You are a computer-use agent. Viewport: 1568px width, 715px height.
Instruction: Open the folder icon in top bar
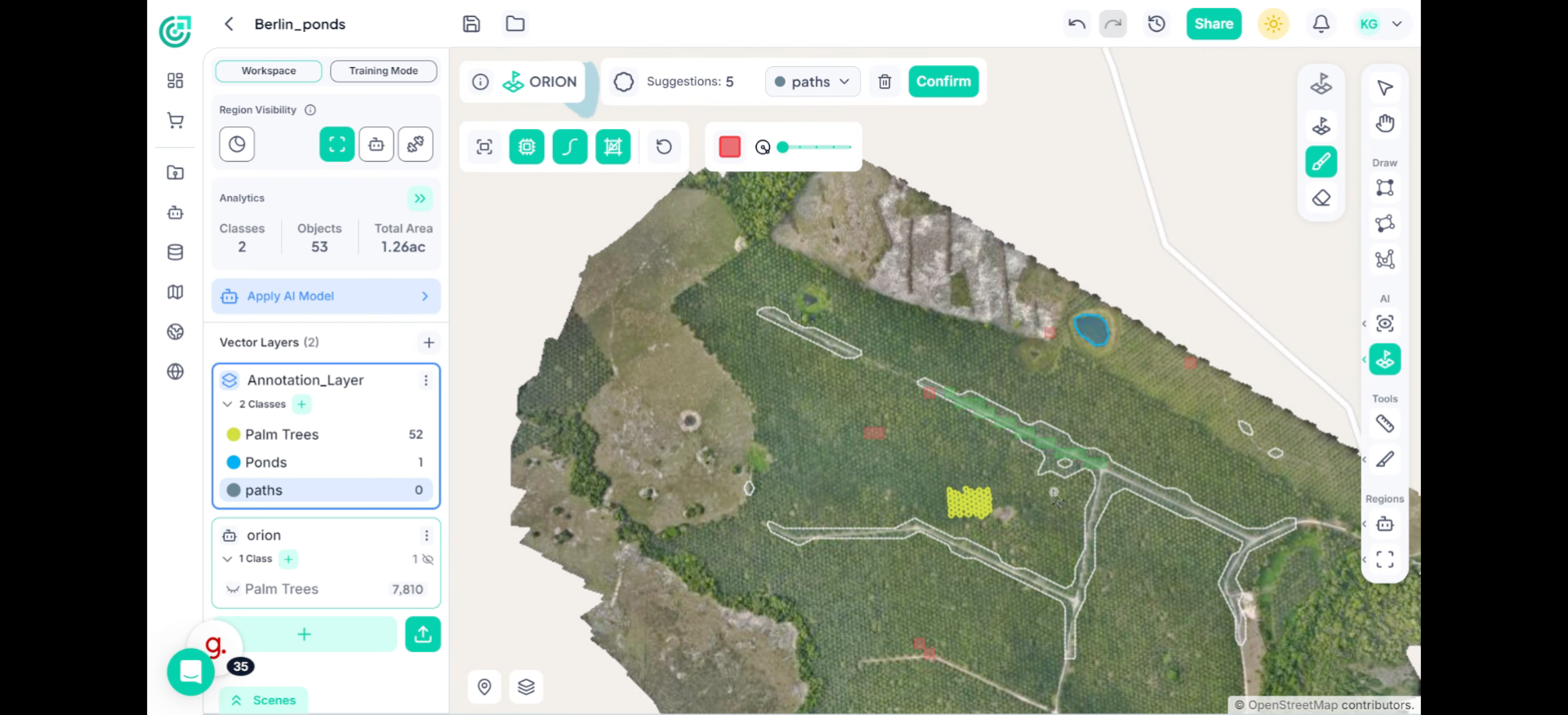[515, 24]
